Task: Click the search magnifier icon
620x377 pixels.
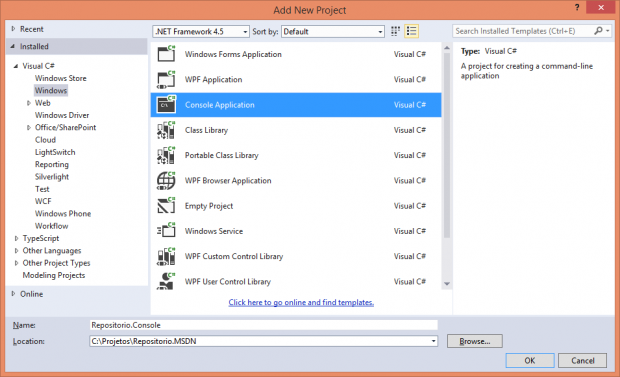Action: tap(598, 31)
